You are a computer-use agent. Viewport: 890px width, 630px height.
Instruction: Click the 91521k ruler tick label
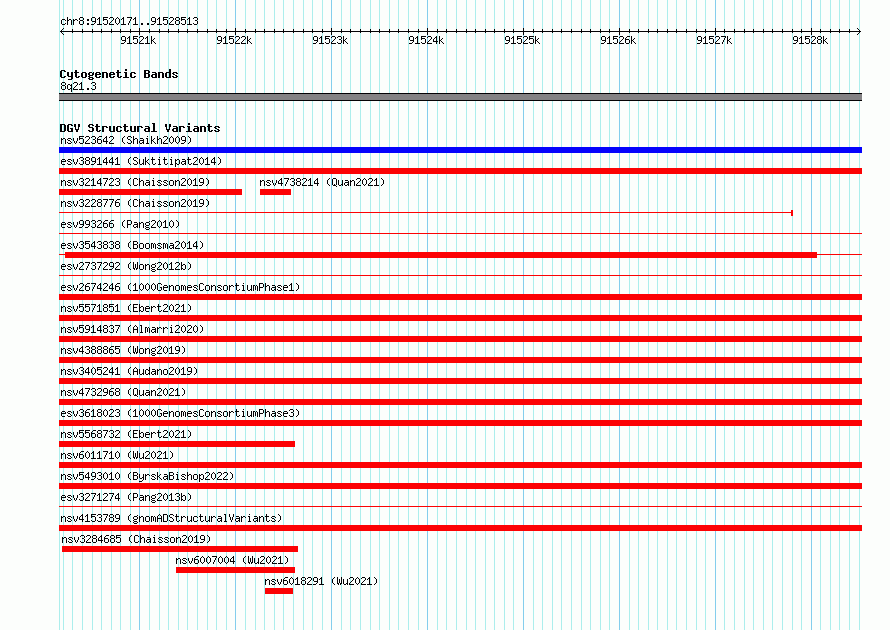[x=138, y=40]
